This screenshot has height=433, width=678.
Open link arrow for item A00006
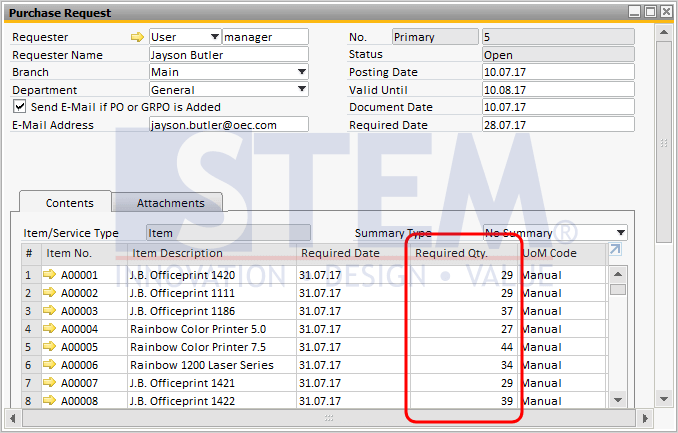tap(49, 364)
